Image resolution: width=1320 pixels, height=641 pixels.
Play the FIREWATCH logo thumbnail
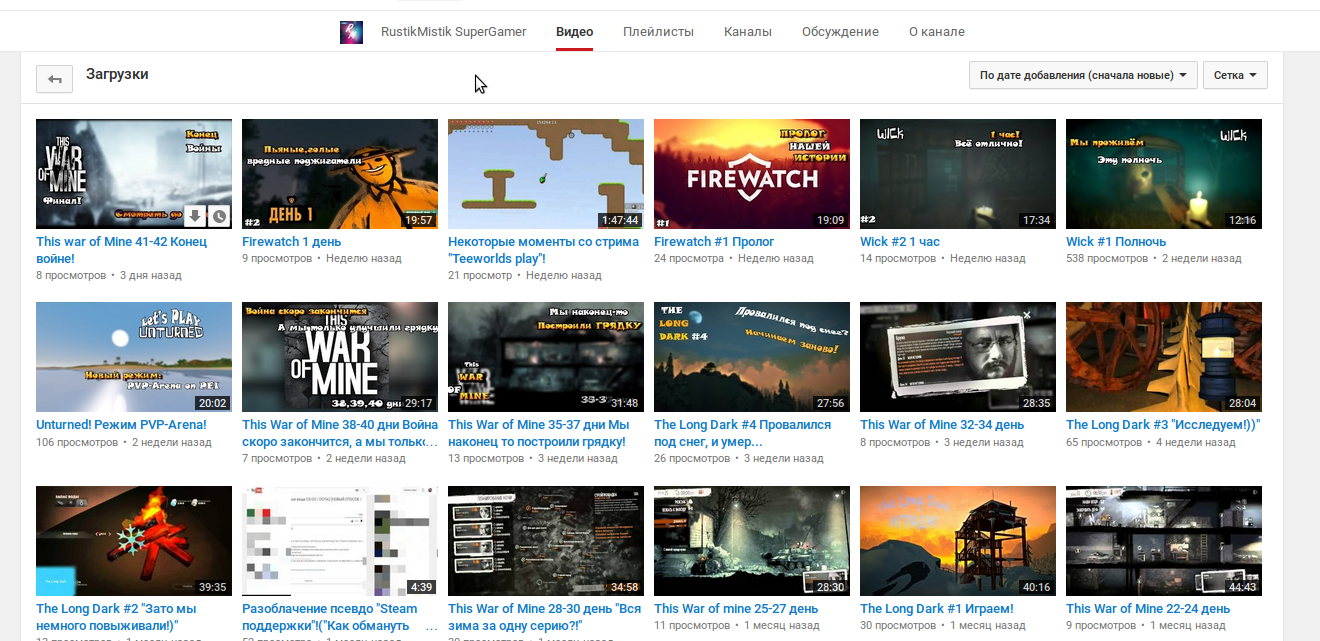pyautogui.click(x=752, y=174)
